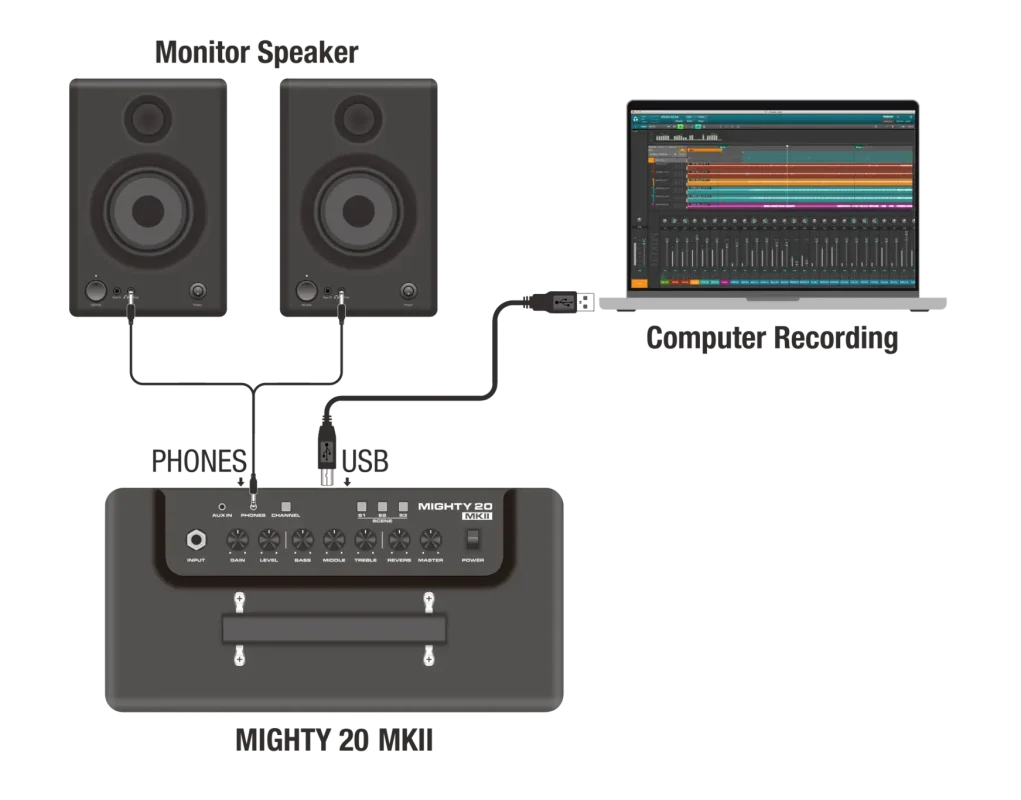Click the "Computer Recording" caption
The width and height of the screenshot is (1021, 800).
click(772, 338)
